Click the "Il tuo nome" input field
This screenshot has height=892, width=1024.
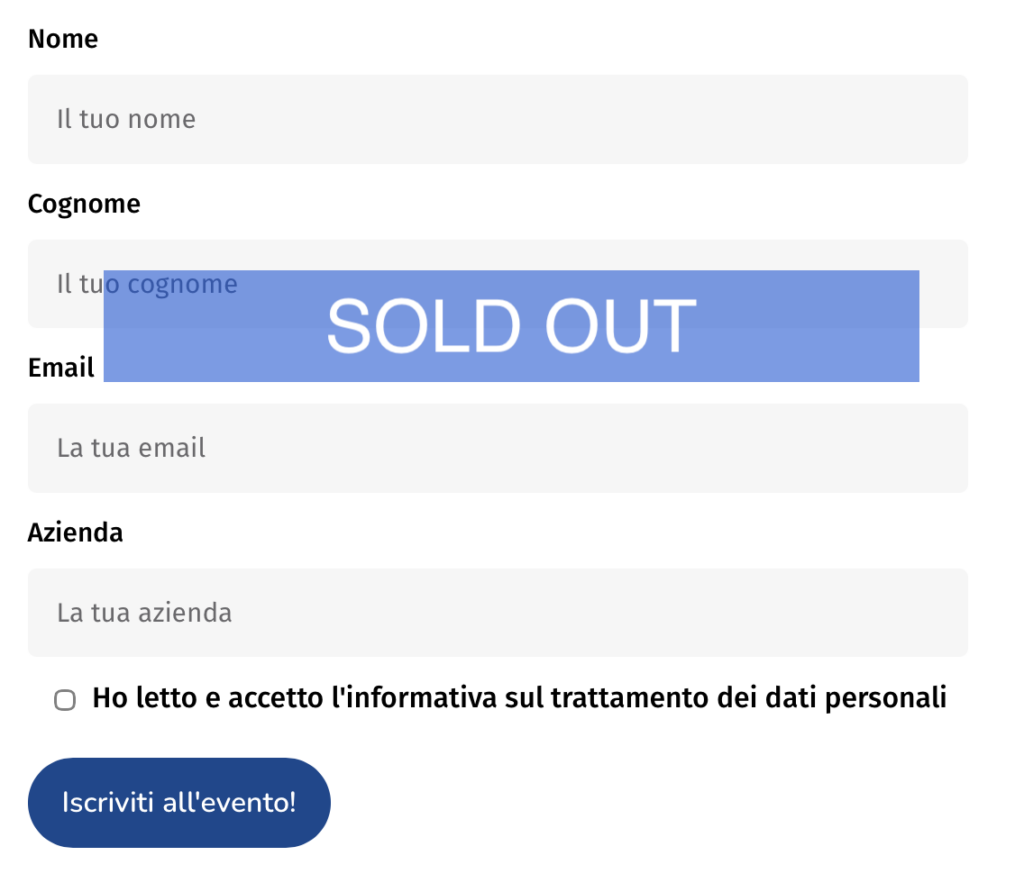coord(497,119)
